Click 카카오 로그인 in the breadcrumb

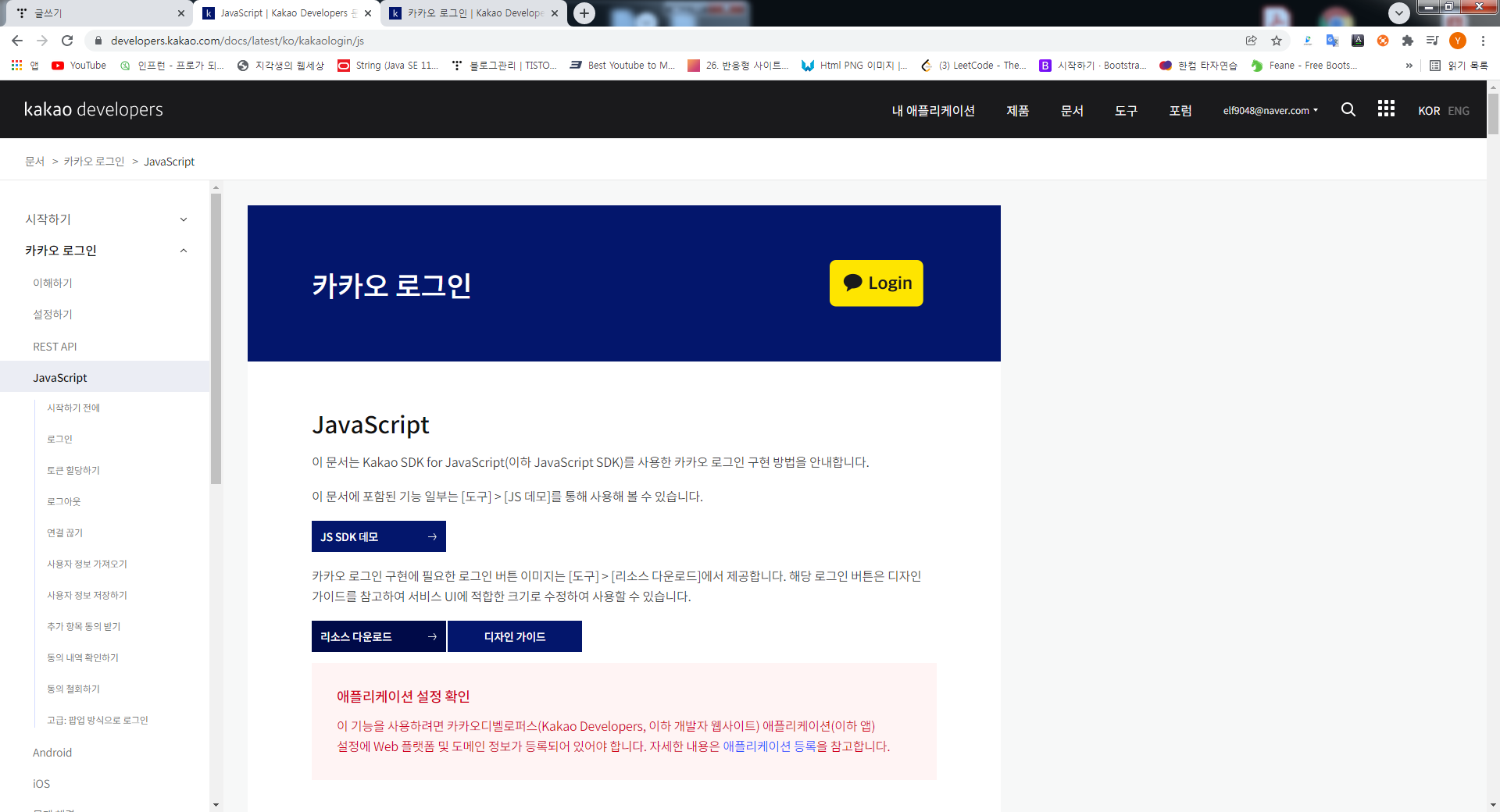tap(94, 162)
